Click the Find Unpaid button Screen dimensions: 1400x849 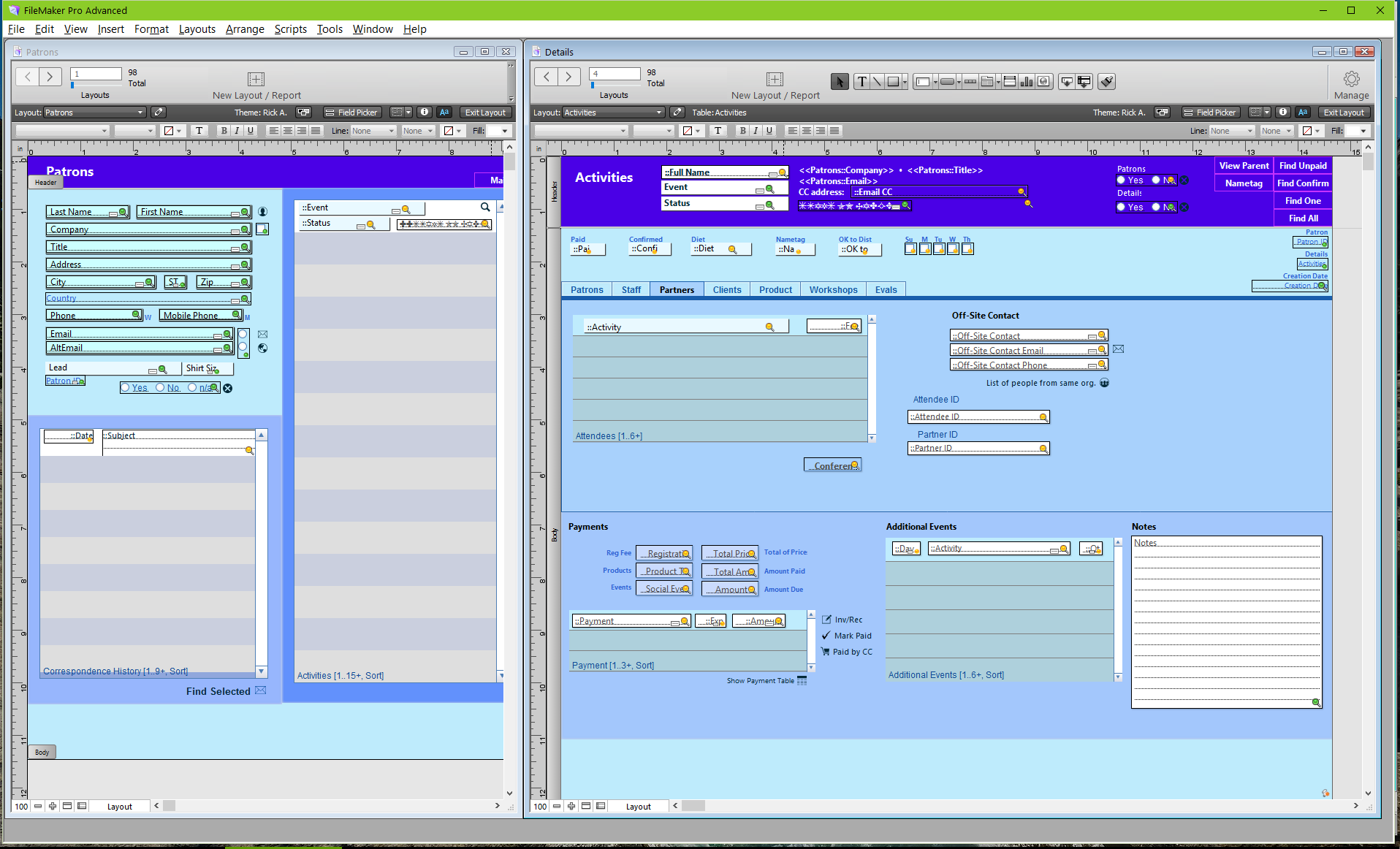1302,166
